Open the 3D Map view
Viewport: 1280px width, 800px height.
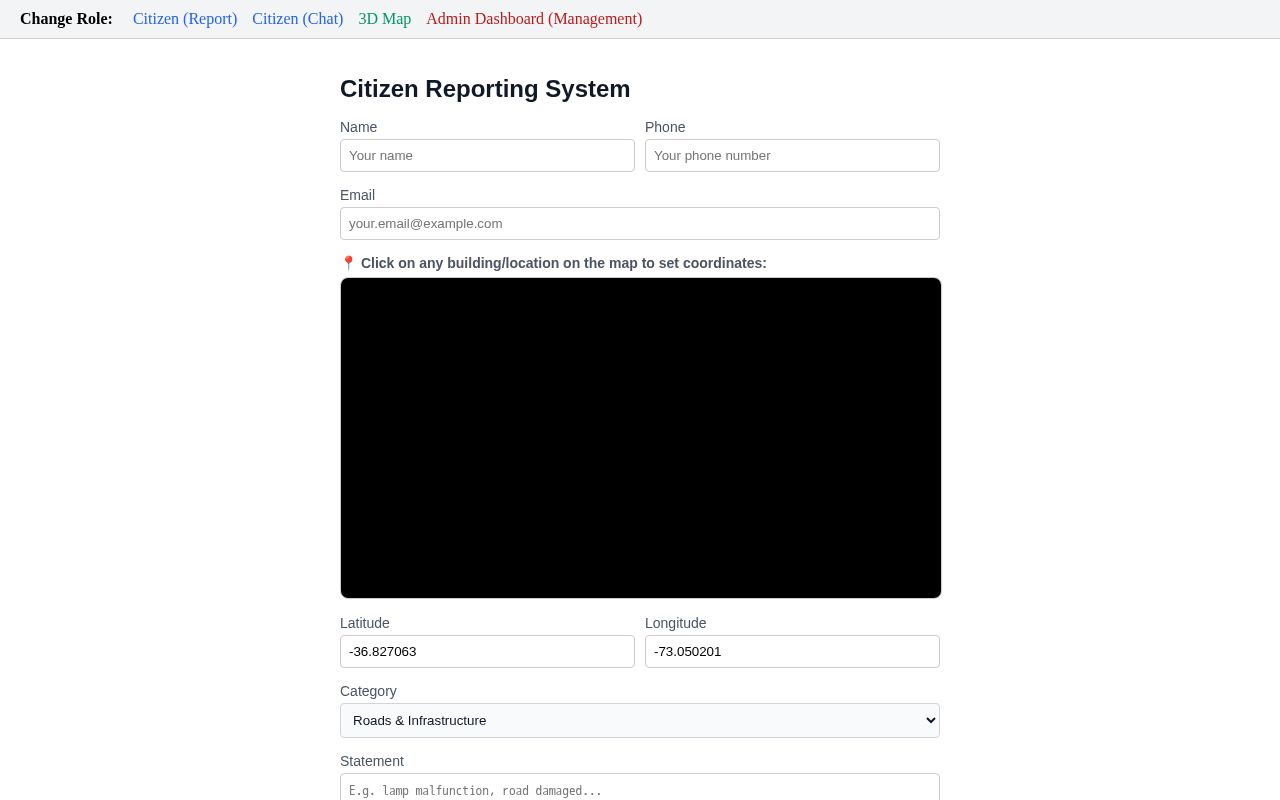[385, 19]
